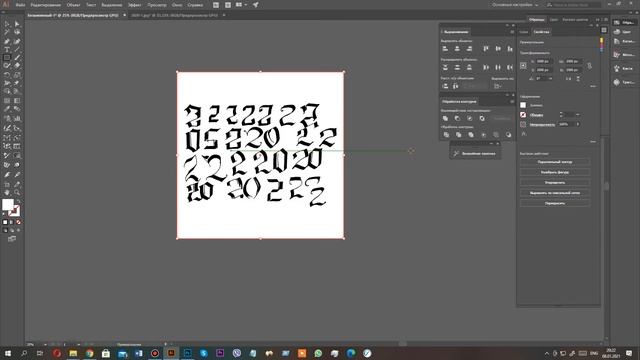Image resolution: width=640 pixels, height=360 pixels.
Task: Click vertical align top icon in Align panel
Action: pyautogui.click(x=486, y=49)
